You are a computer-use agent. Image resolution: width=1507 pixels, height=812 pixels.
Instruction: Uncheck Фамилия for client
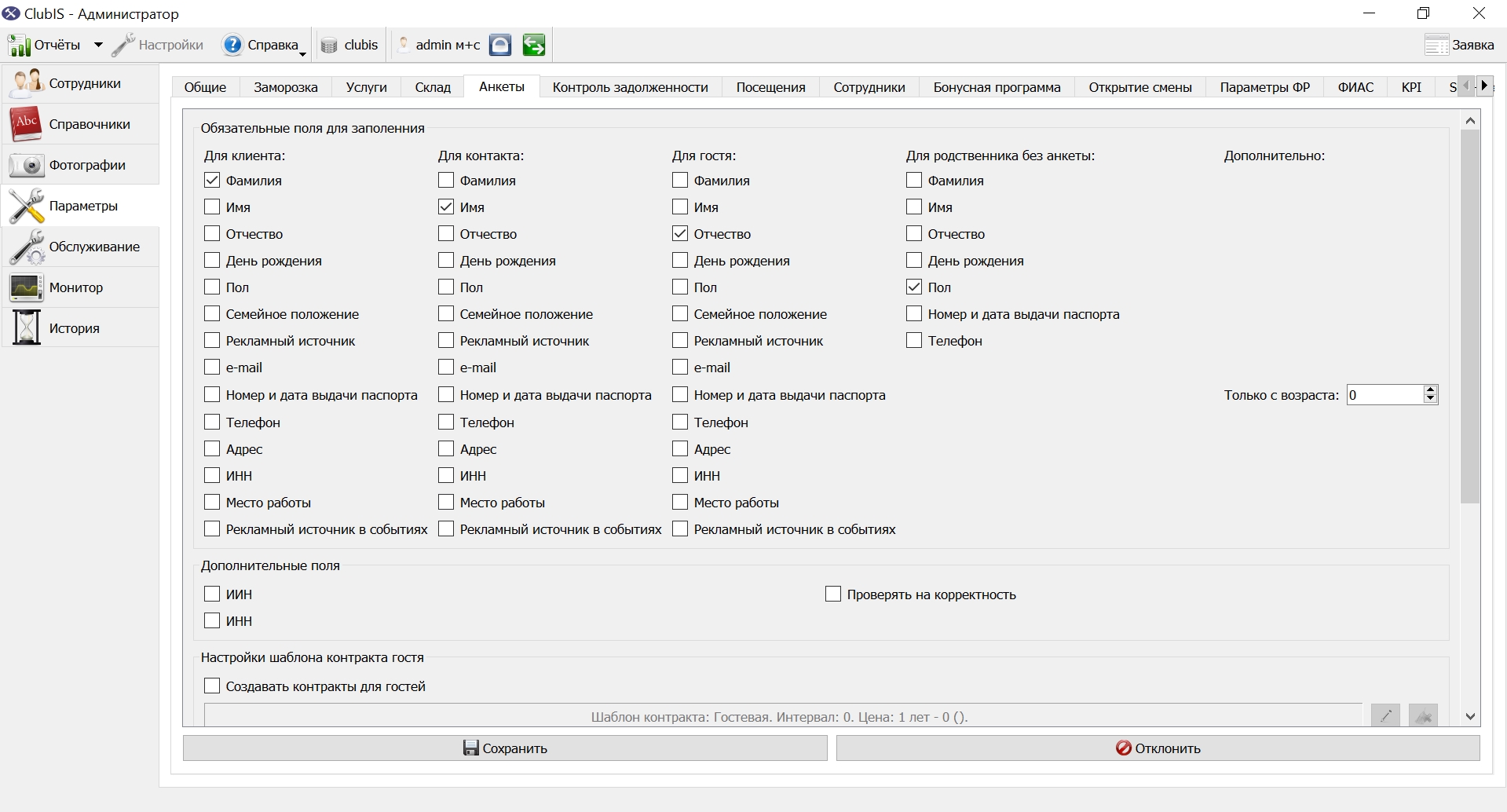pos(212,180)
